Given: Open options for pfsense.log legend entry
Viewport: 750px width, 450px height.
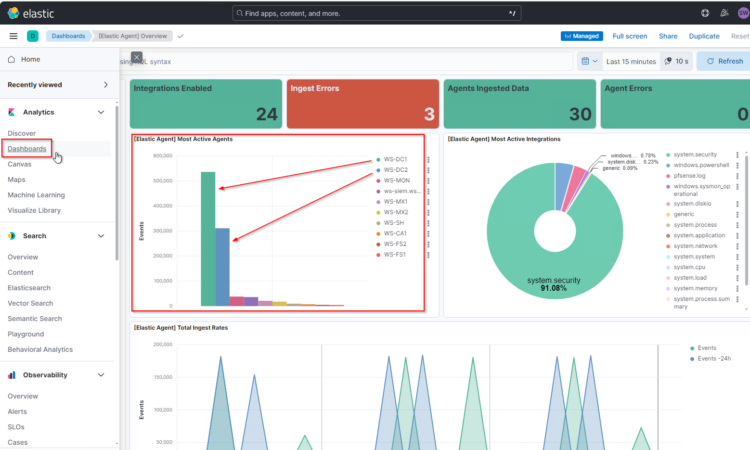Looking at the screenshot, I should click(737, 176).
